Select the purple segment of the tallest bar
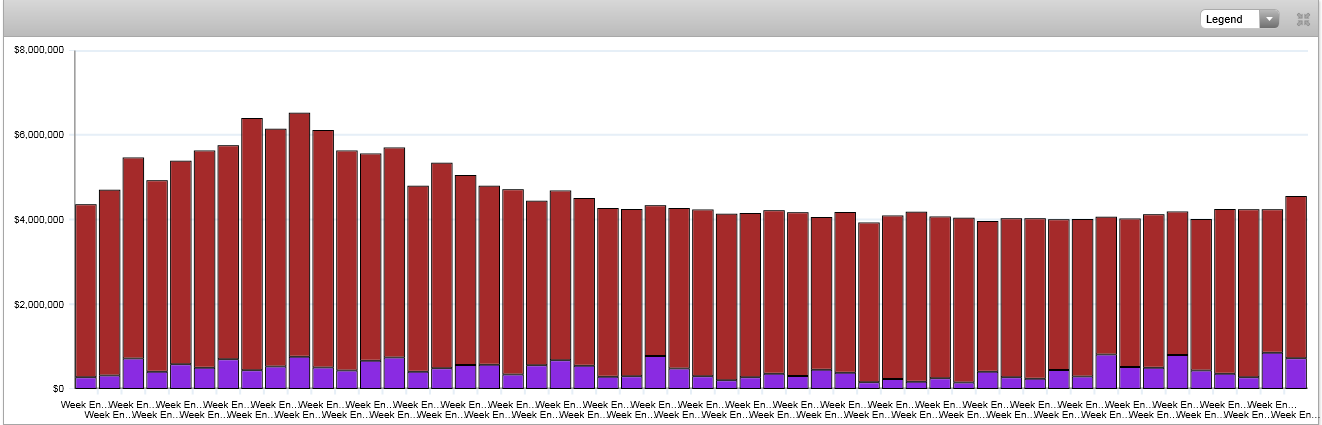Screen dimensions: 1322x425 pyautogui.click(x=299, y=372)
